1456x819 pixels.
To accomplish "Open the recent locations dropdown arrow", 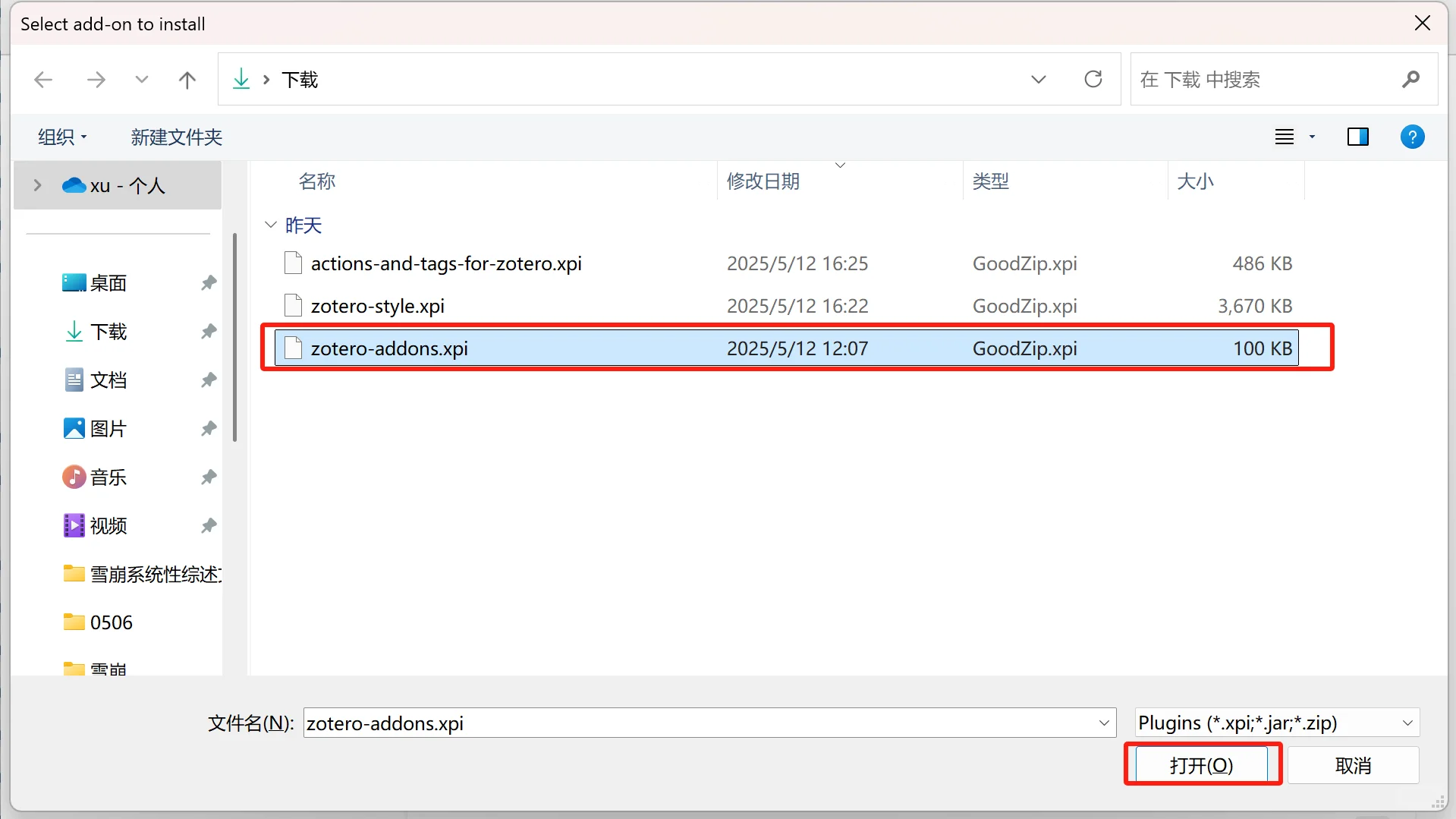I will (142, 80).
